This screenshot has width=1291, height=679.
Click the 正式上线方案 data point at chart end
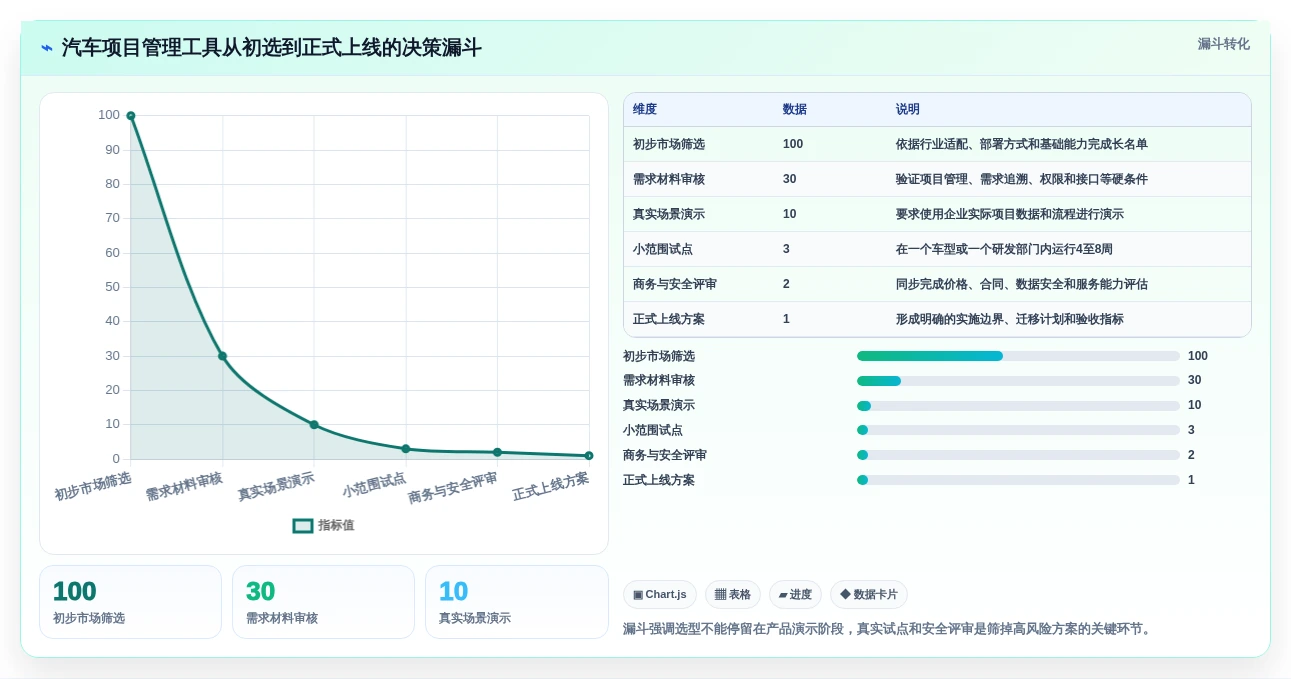point(589,456)
